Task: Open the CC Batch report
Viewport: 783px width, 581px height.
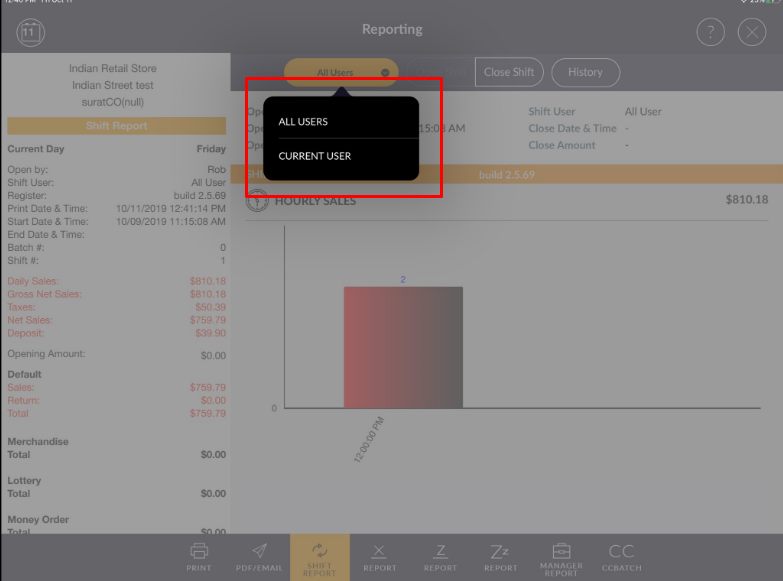Action: 621,556
